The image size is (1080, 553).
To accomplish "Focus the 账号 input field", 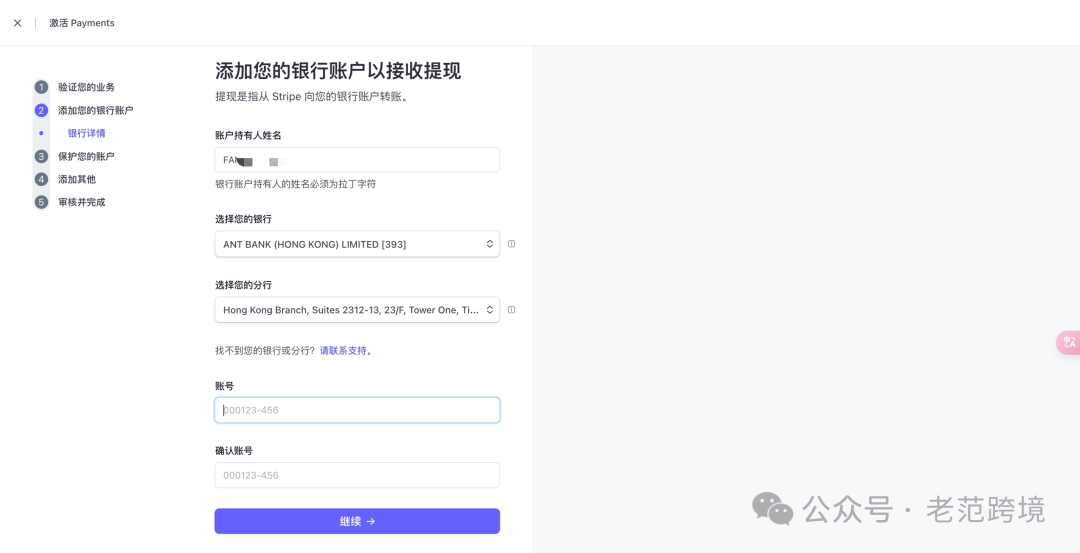I will pos(357,410).
